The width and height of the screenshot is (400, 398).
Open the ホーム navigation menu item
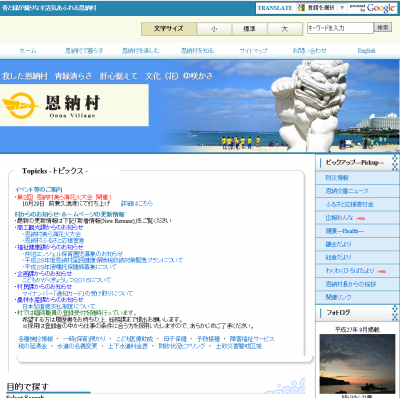coord(28,51)
